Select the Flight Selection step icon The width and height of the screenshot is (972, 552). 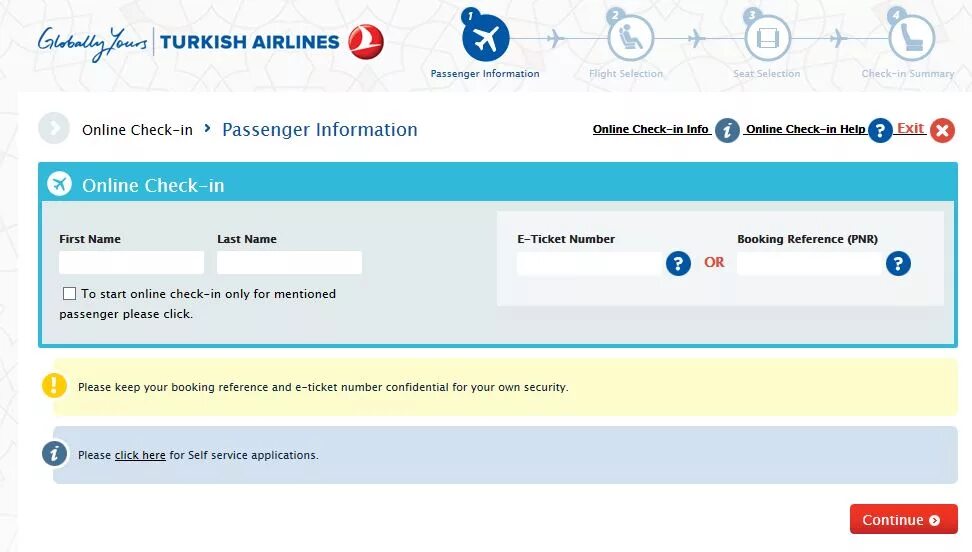(630, 38)
